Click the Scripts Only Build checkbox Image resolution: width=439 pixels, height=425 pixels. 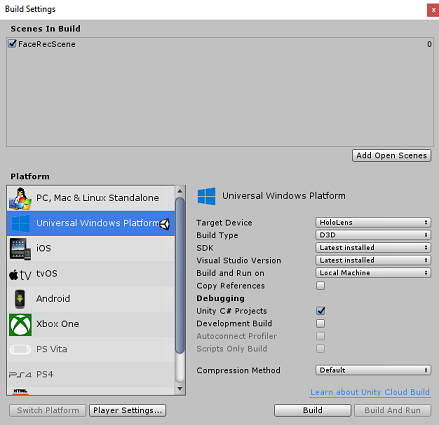coord(320,349)
